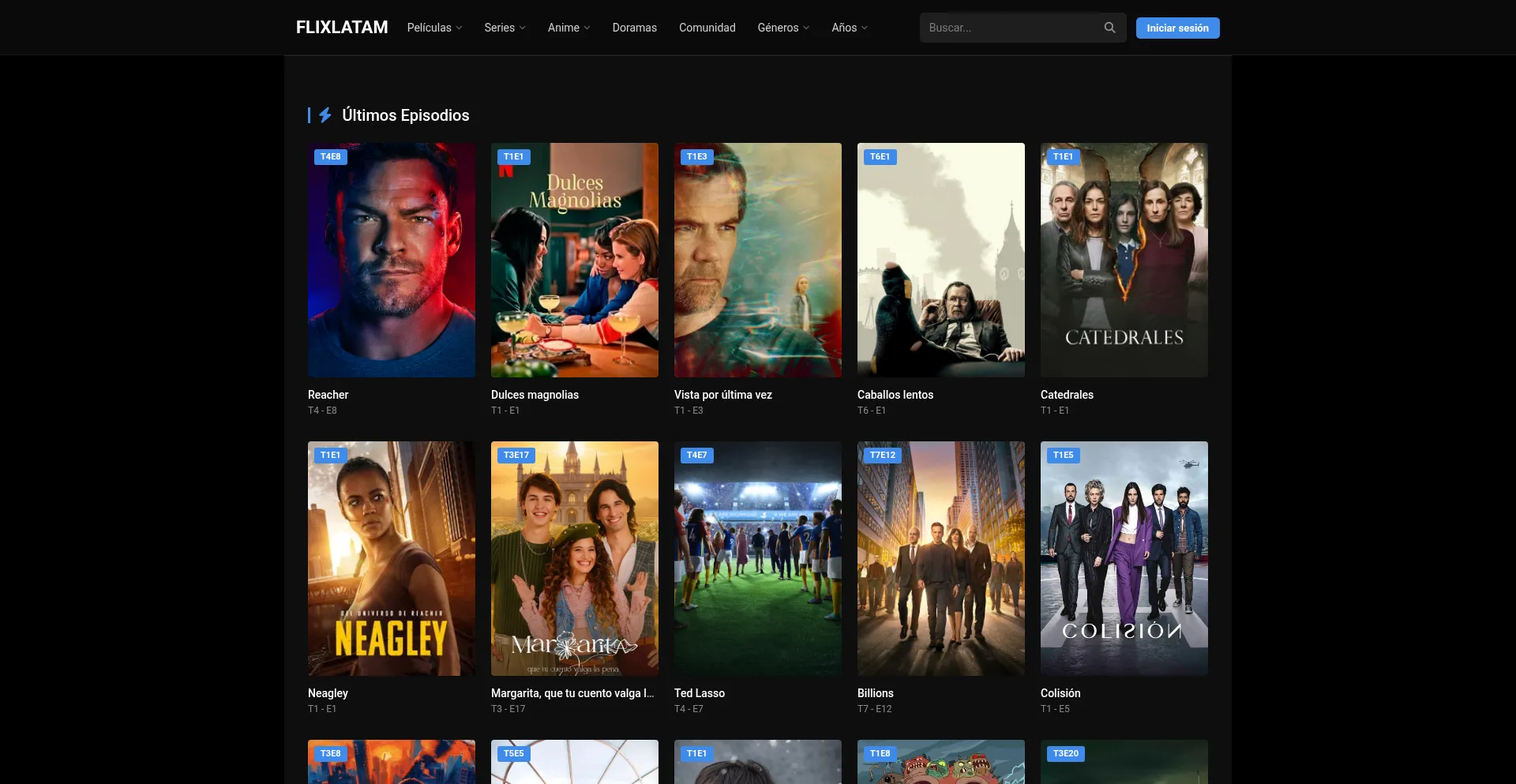Click the "T4 - E8" text under Reacher
This screenshot has height=784, width=1516.
pyautogui.click(x=322, y=411)
